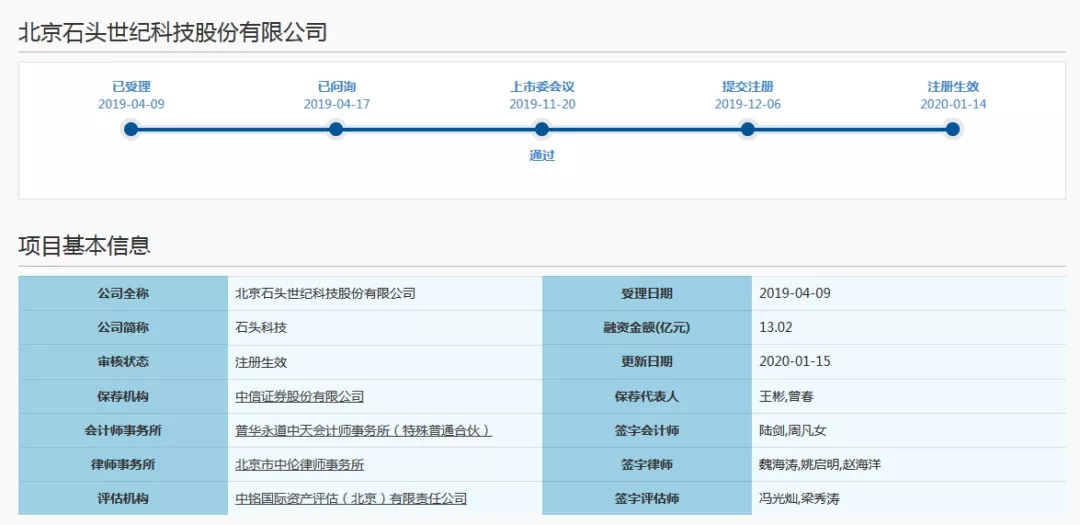Open the 中铭国际资产评估 appraiser link
1080x525 pixels.
click(350, 499)
